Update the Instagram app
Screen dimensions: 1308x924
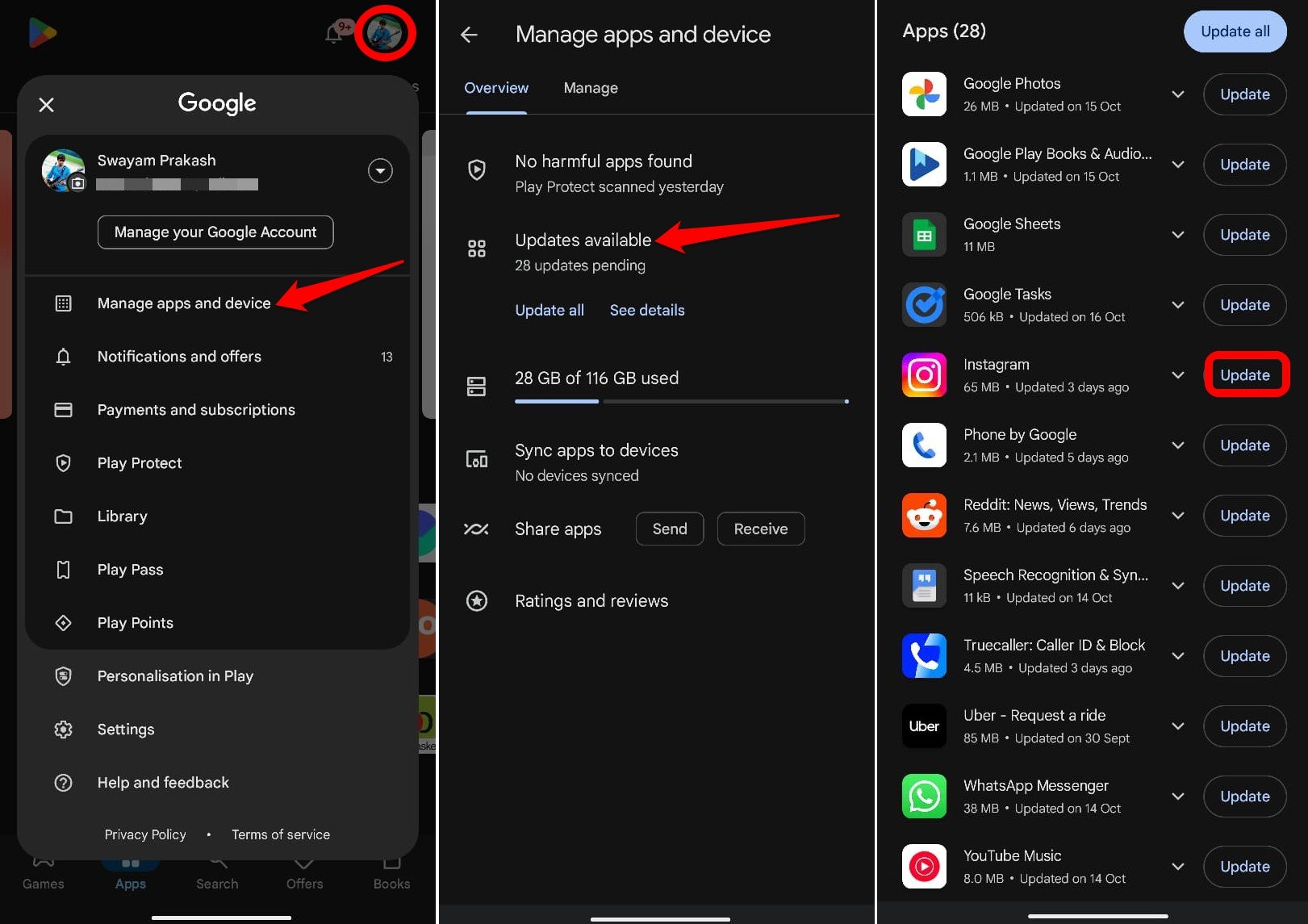[1244, 375]
